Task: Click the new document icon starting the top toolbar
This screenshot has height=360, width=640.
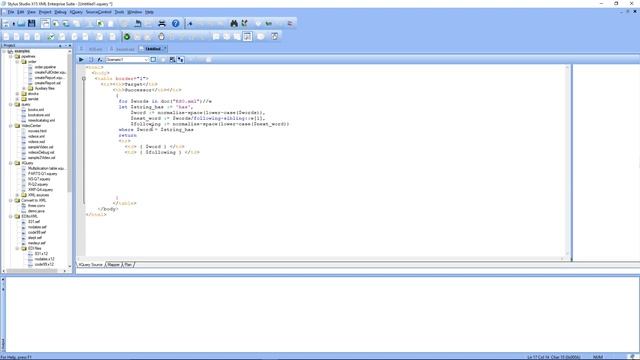Action: 6,24
